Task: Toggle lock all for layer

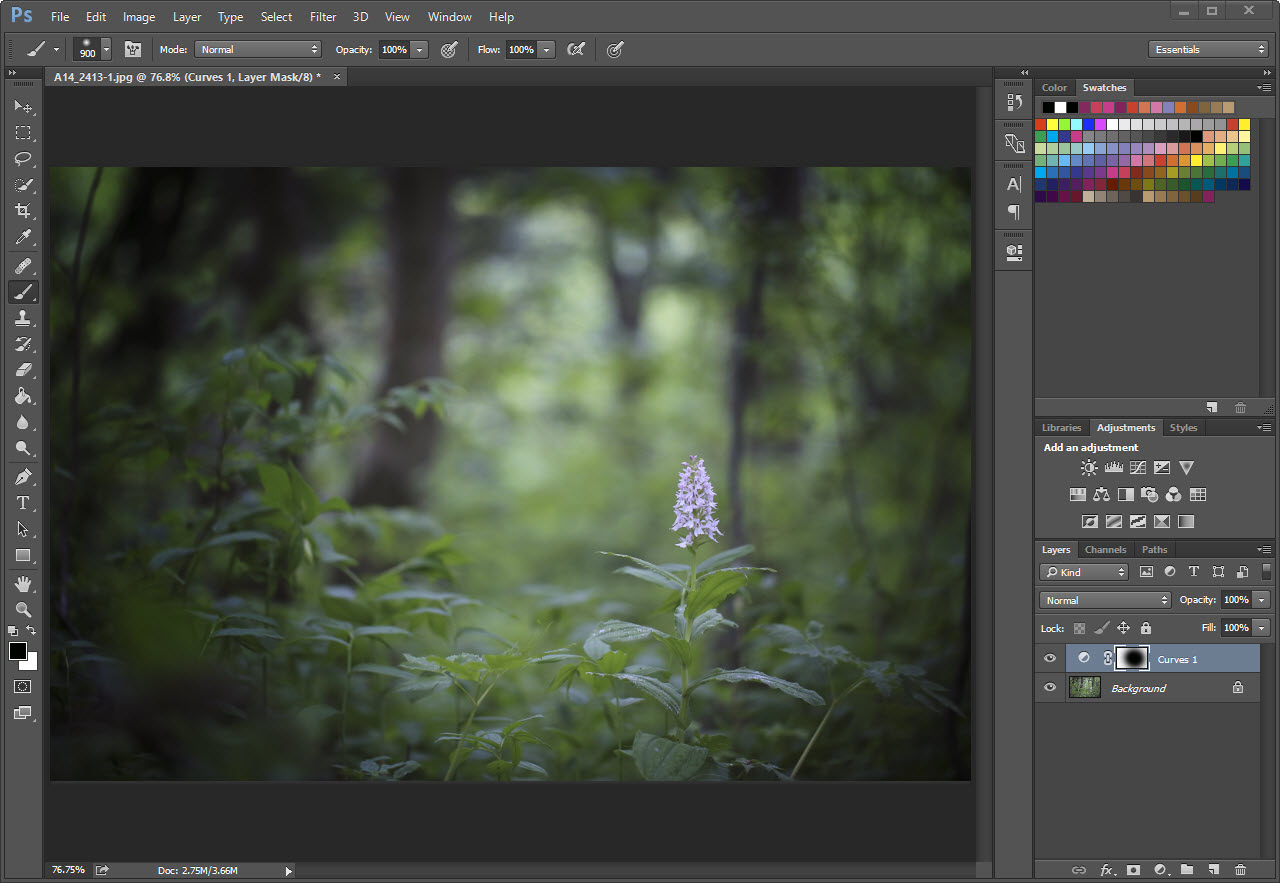Action: (x=1145, y=628)
